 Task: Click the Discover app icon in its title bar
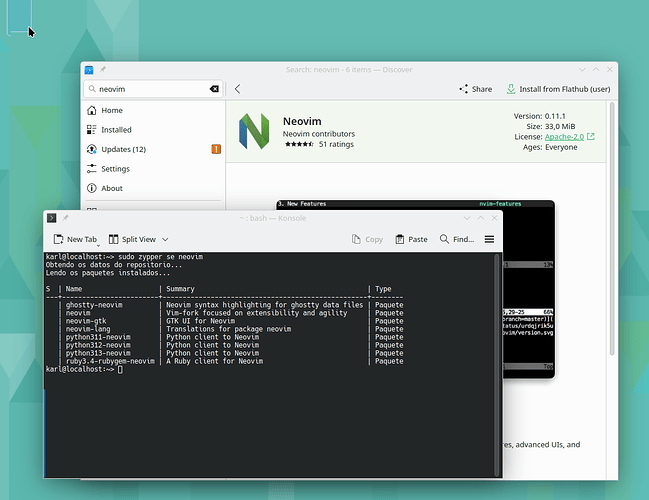[89, 70]
